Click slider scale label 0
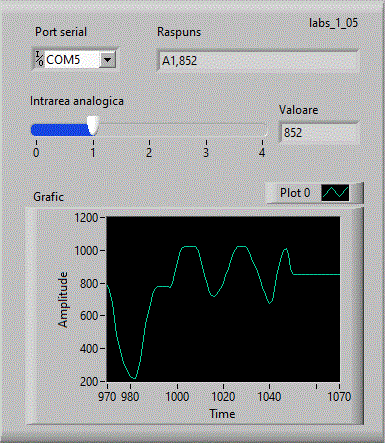 click(36, 153)
